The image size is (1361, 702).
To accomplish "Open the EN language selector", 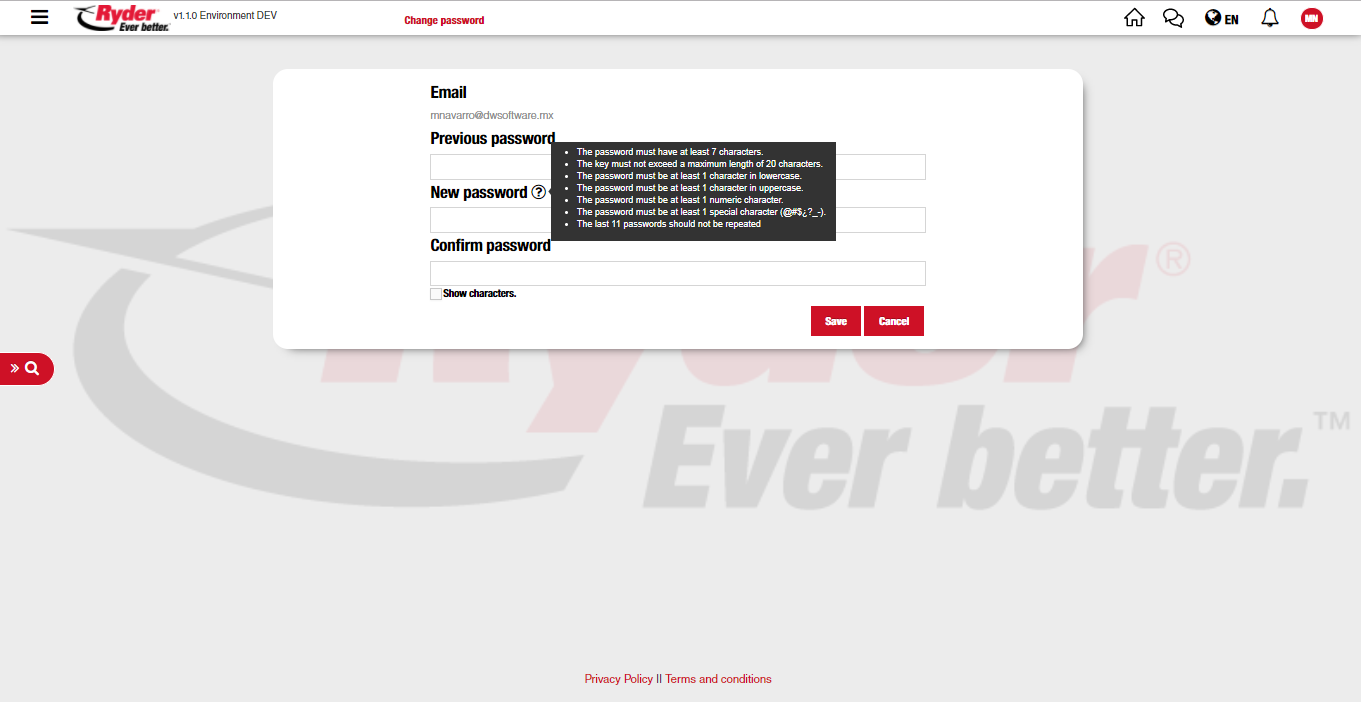I will (1222, 18).
